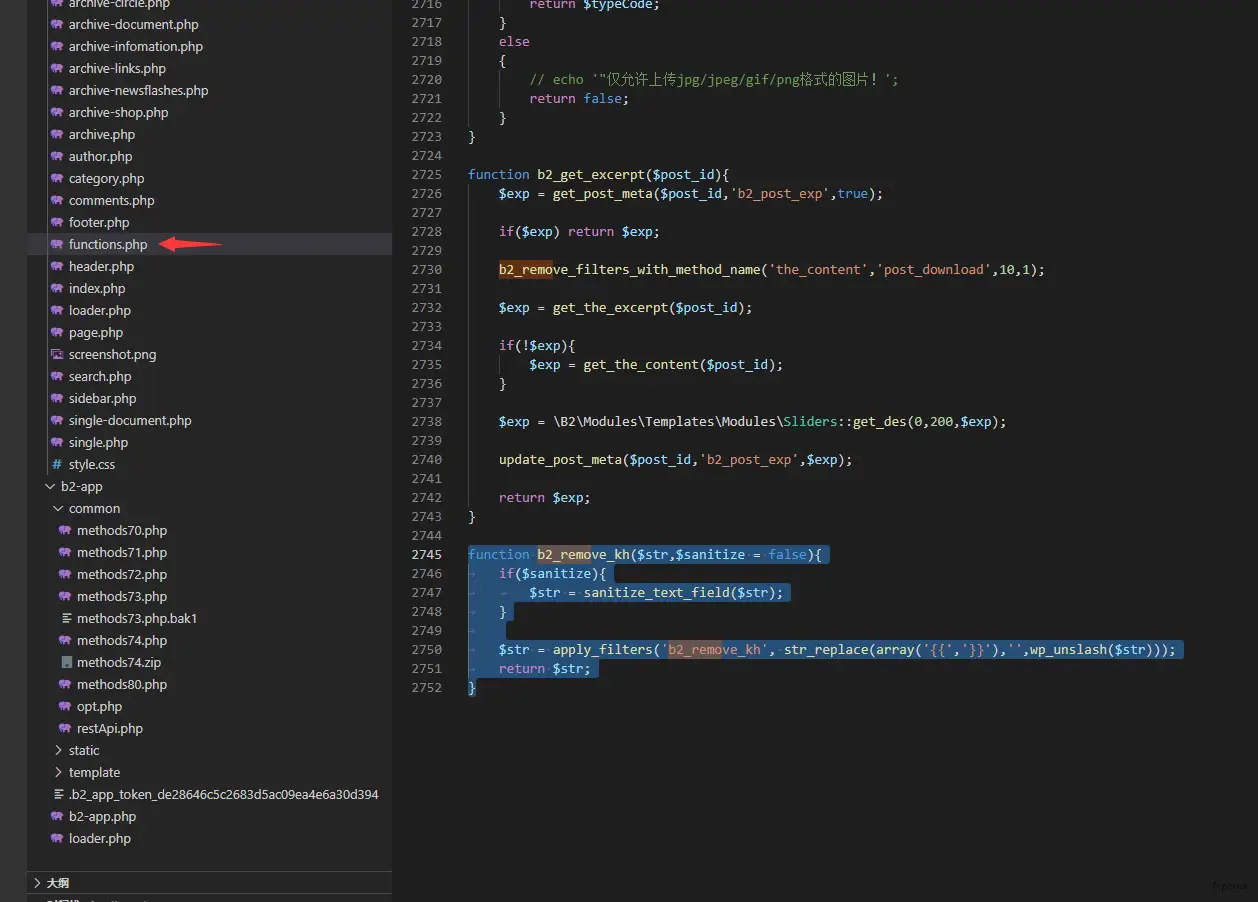Click get_the_content call on line 2735
This screenshot has height=902, width=1258.
641,364
